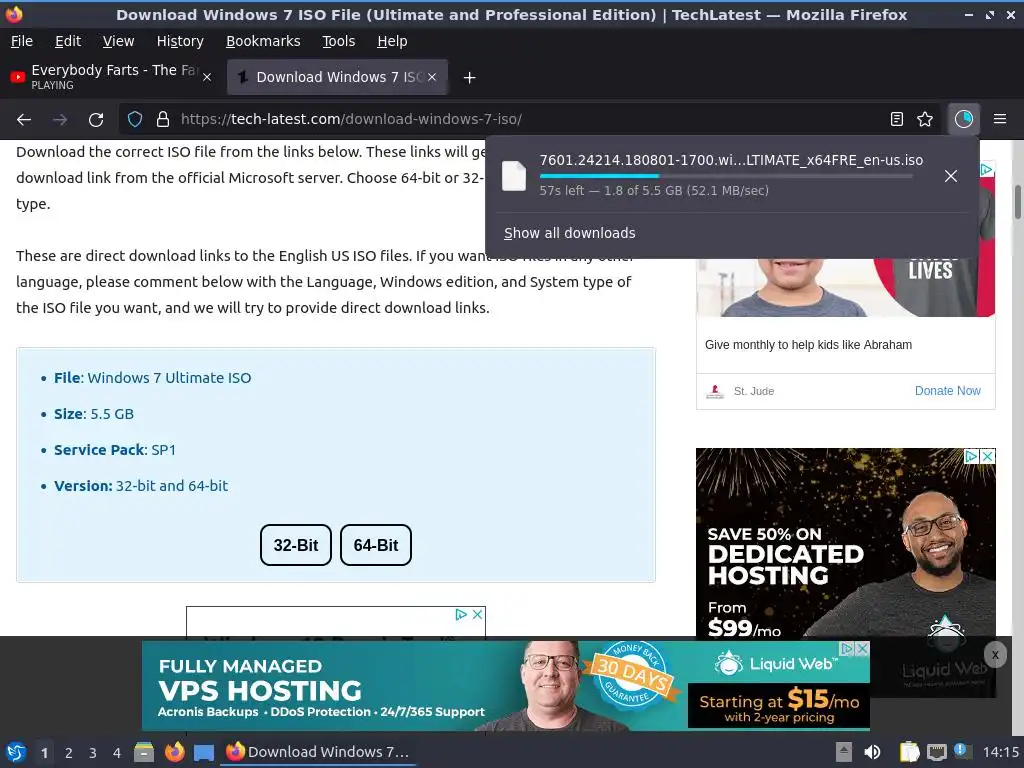The image size is (1024, 768).
Task: Go back to the previous page
Action: click(24, 120)
